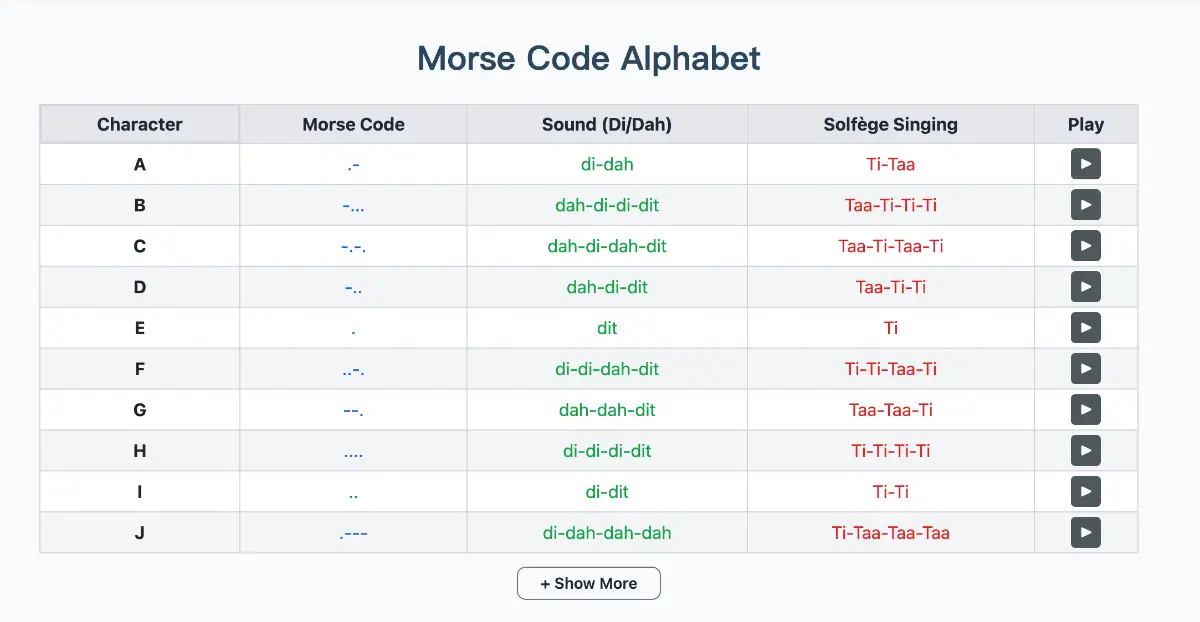Play the Morse code sound for letter A
Viewport: 1200px width, 622px height.
(x=1085, y=164)
